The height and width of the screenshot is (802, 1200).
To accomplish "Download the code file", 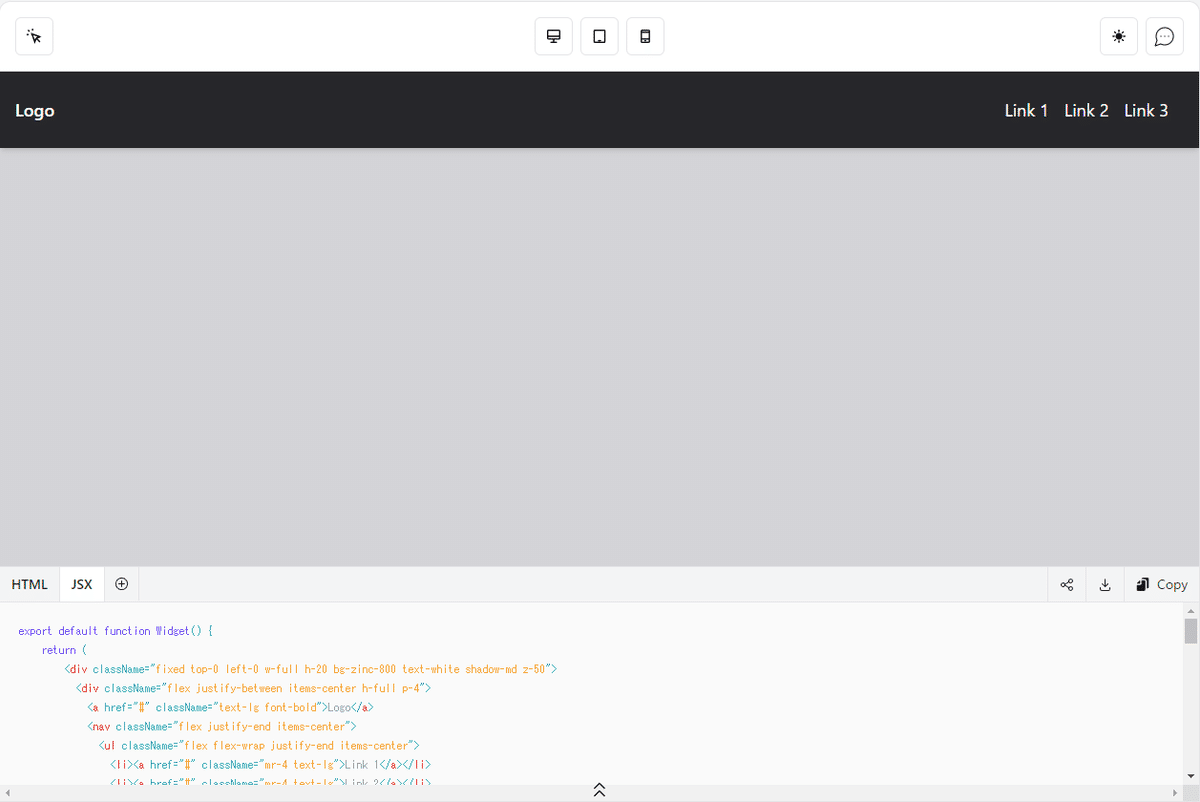I will (1104, 584).
